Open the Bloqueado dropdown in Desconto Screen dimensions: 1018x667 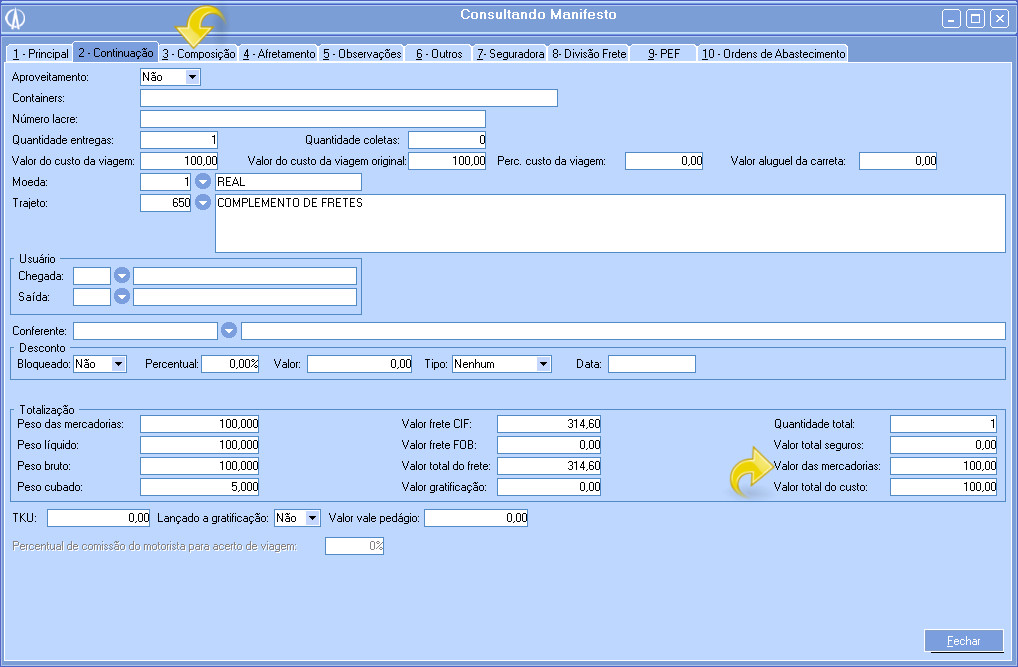point(118,364)
